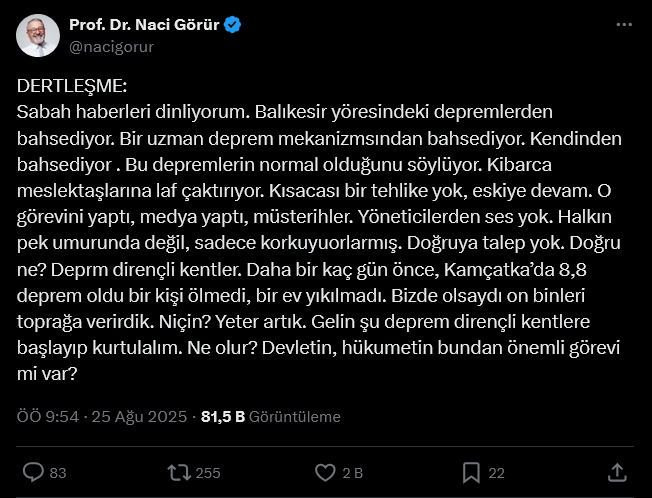Click the 255 reposts count
Viewport: 652px width, 498px height.
point(208,473)
